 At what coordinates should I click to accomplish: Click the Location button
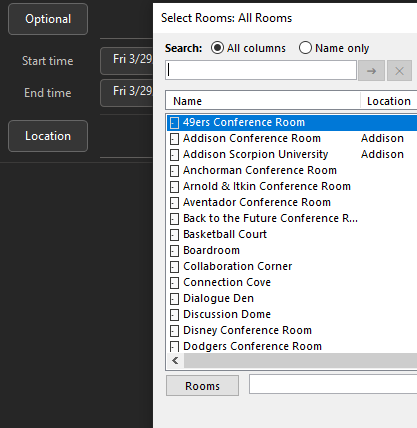(48, 136)
